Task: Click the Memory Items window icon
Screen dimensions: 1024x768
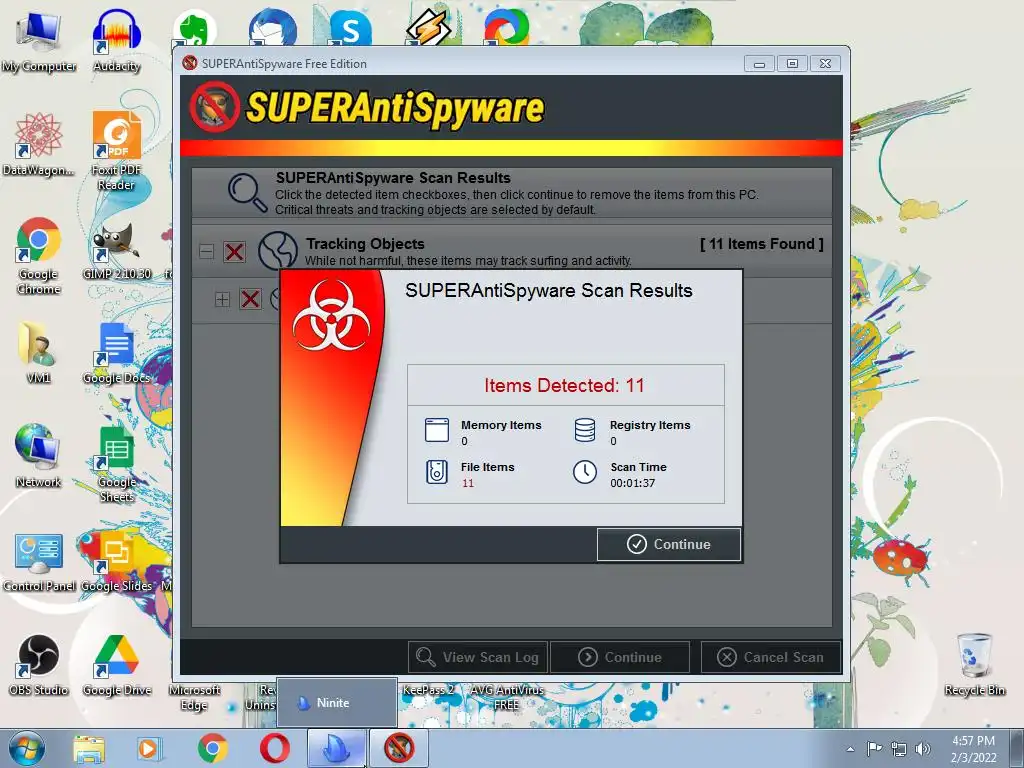Action: pos(437,430)
